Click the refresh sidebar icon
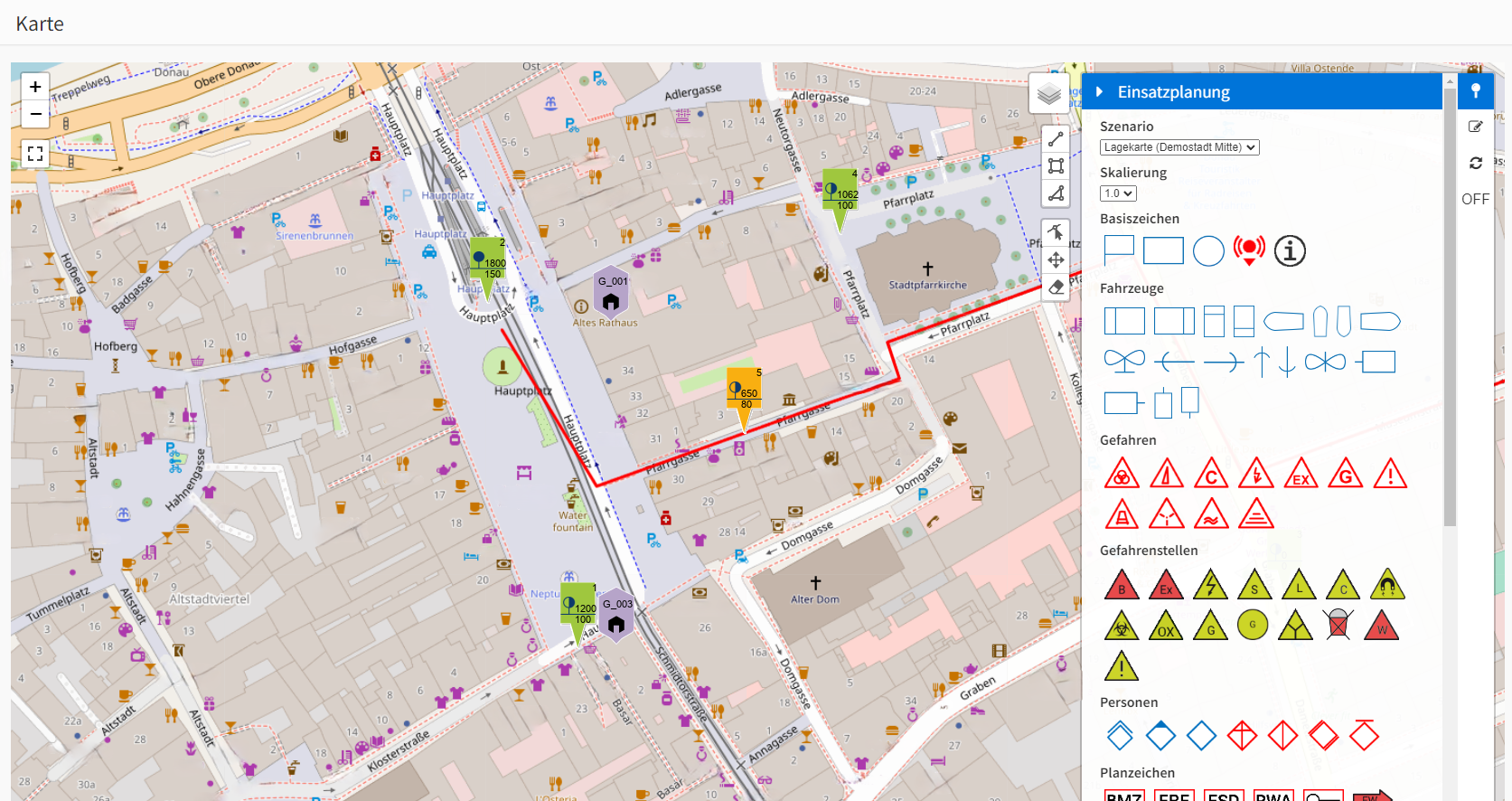The image size is (1512, 801). pos(1476,163)
